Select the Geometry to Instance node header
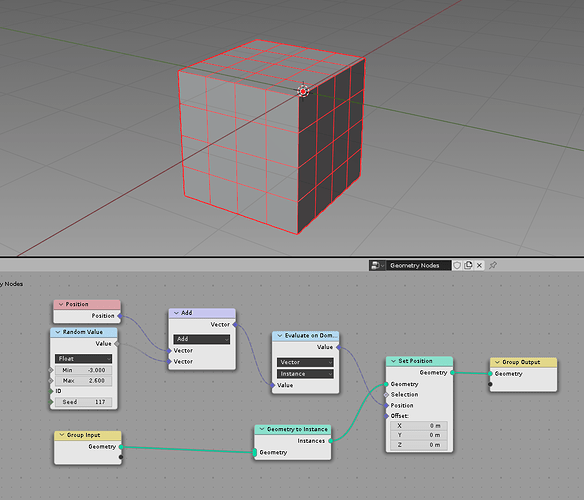The width and height of the screenshot is (584, 500). (293, 429)
